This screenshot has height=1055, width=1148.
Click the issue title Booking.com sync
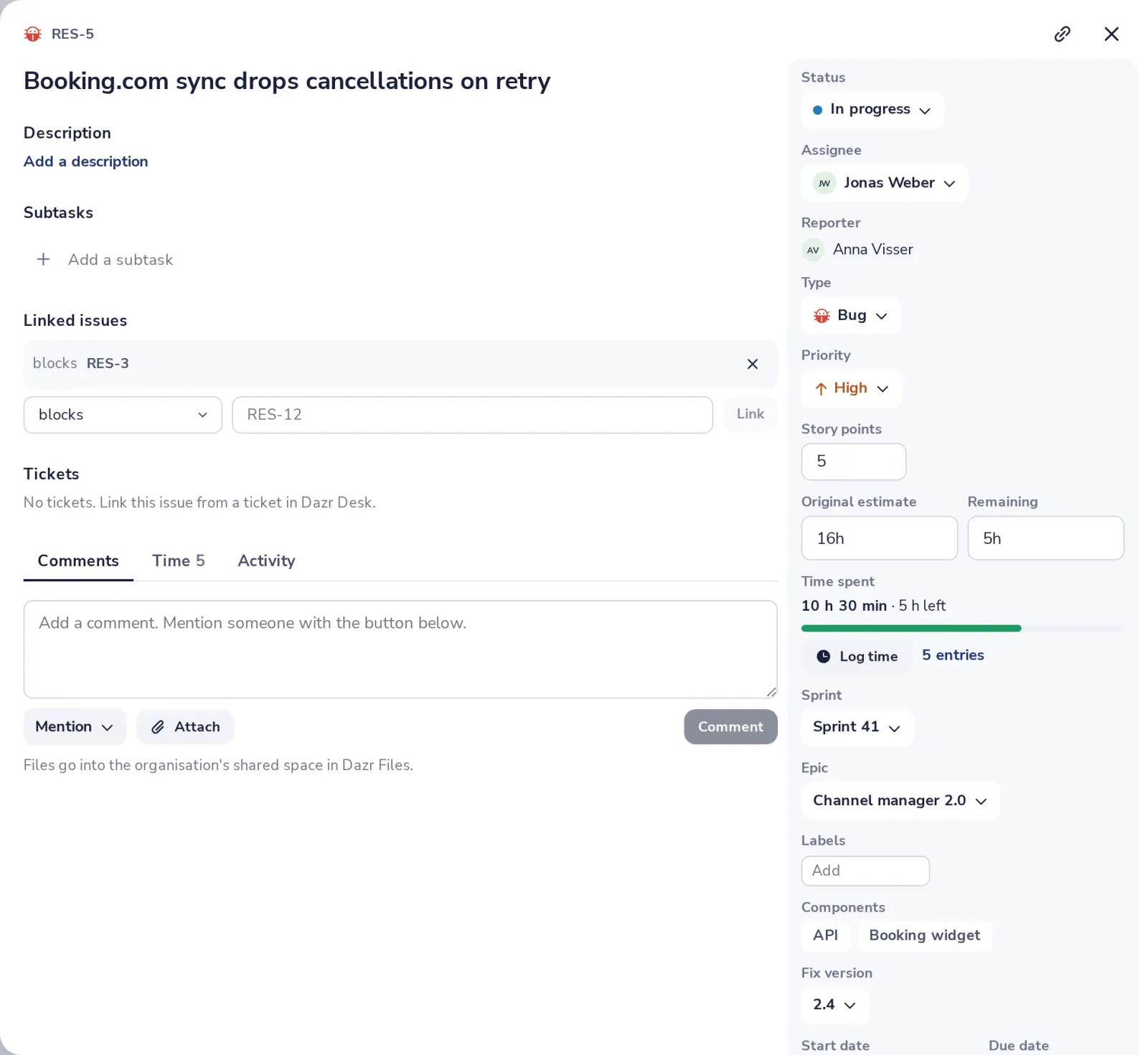[x=287, y=81]
